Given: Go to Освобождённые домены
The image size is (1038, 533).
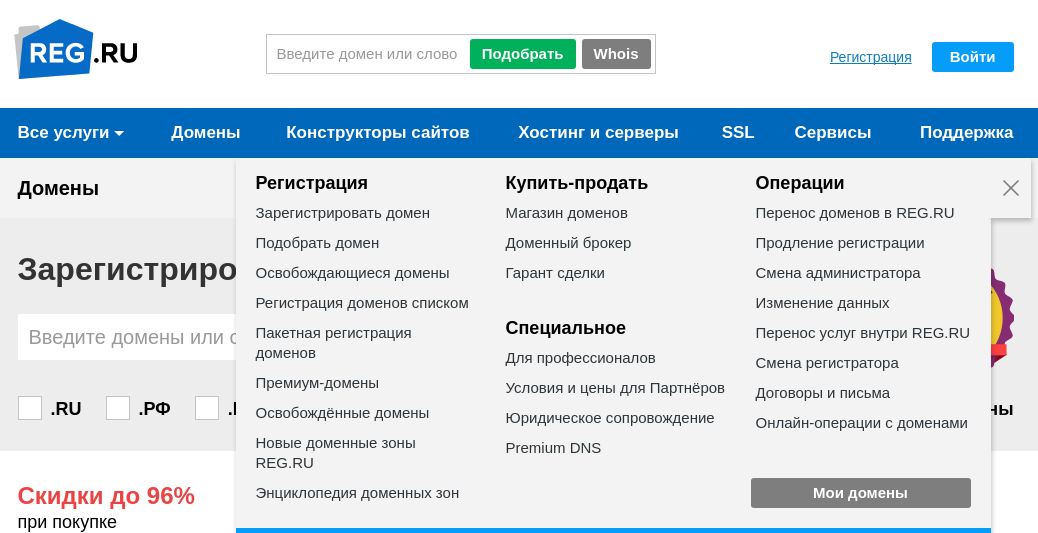Looking at the screenshot, I should [342, 412].
